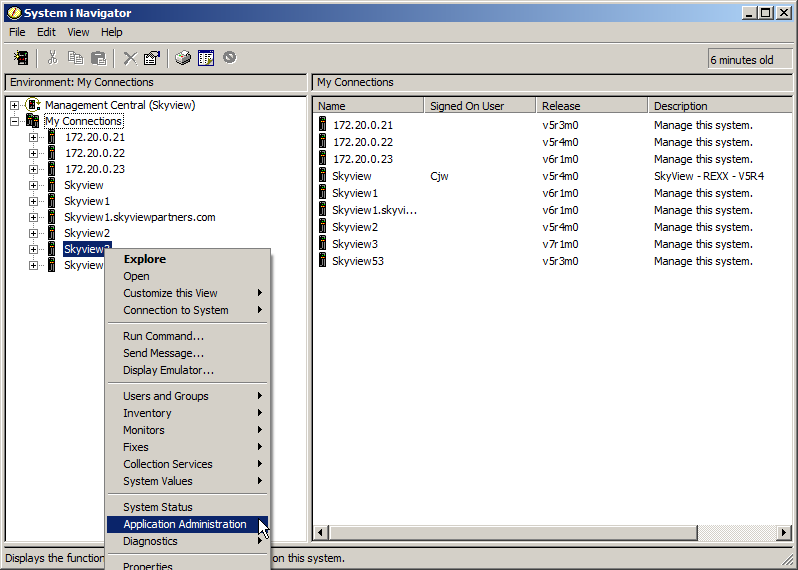Click server icon of Skyview3 row in list

[x=322, y=244]
